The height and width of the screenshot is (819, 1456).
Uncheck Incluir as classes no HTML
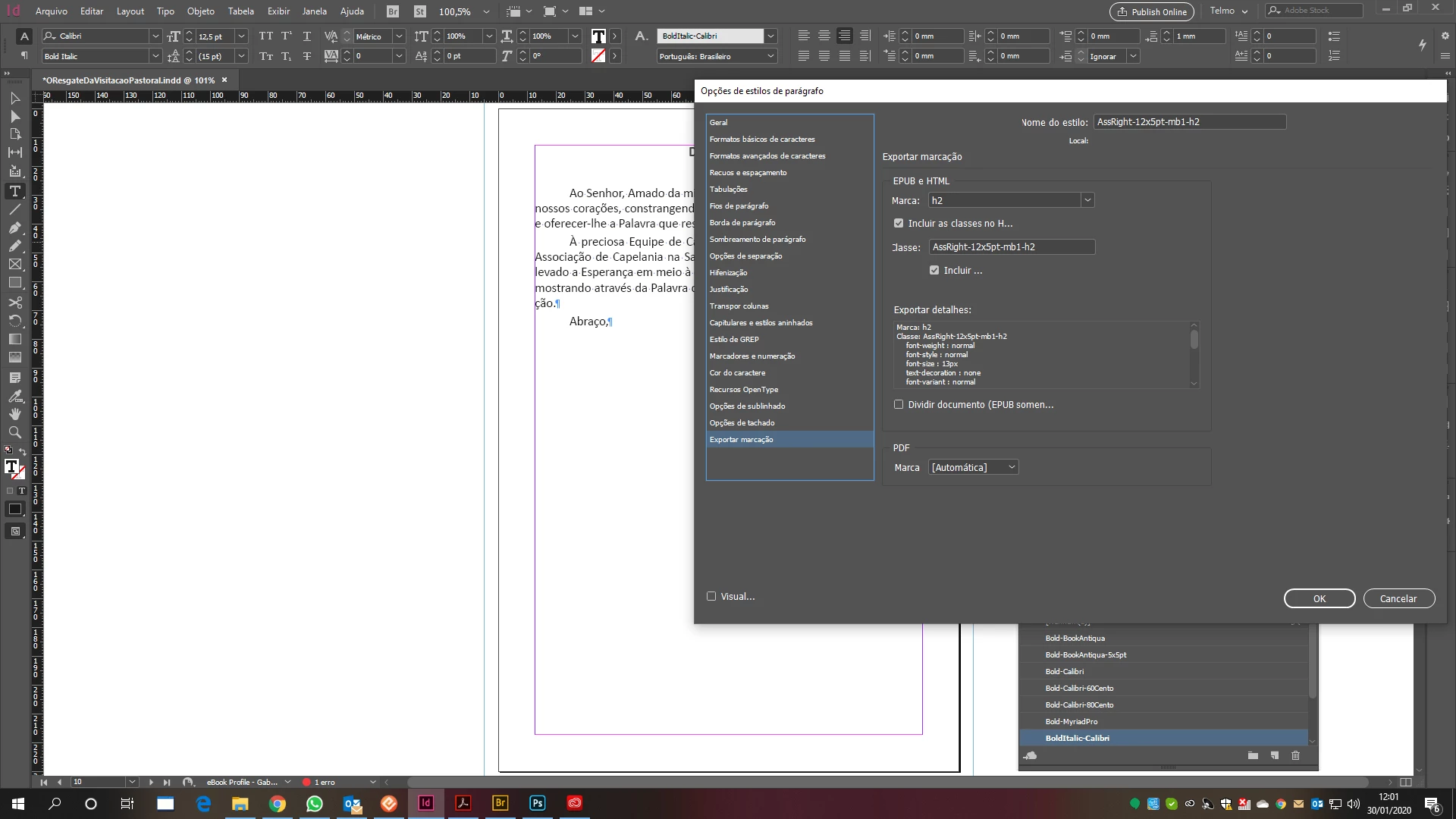click(899, 224)
